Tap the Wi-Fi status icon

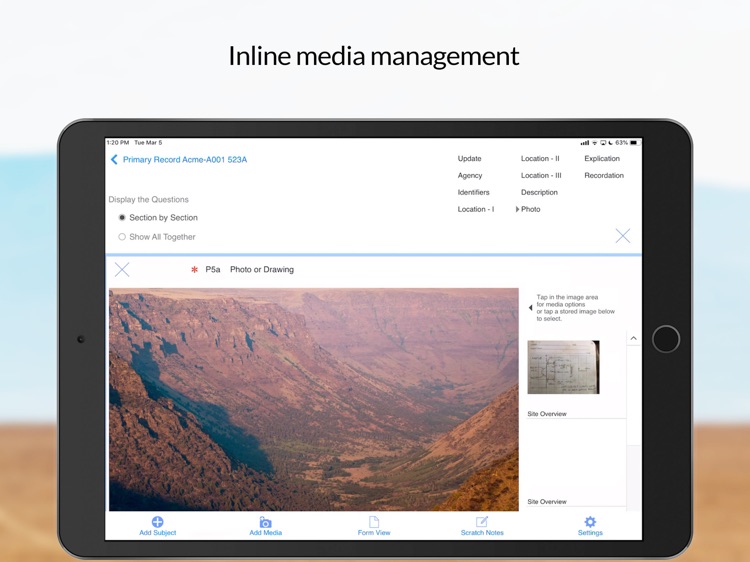click(x=595, y=143)
